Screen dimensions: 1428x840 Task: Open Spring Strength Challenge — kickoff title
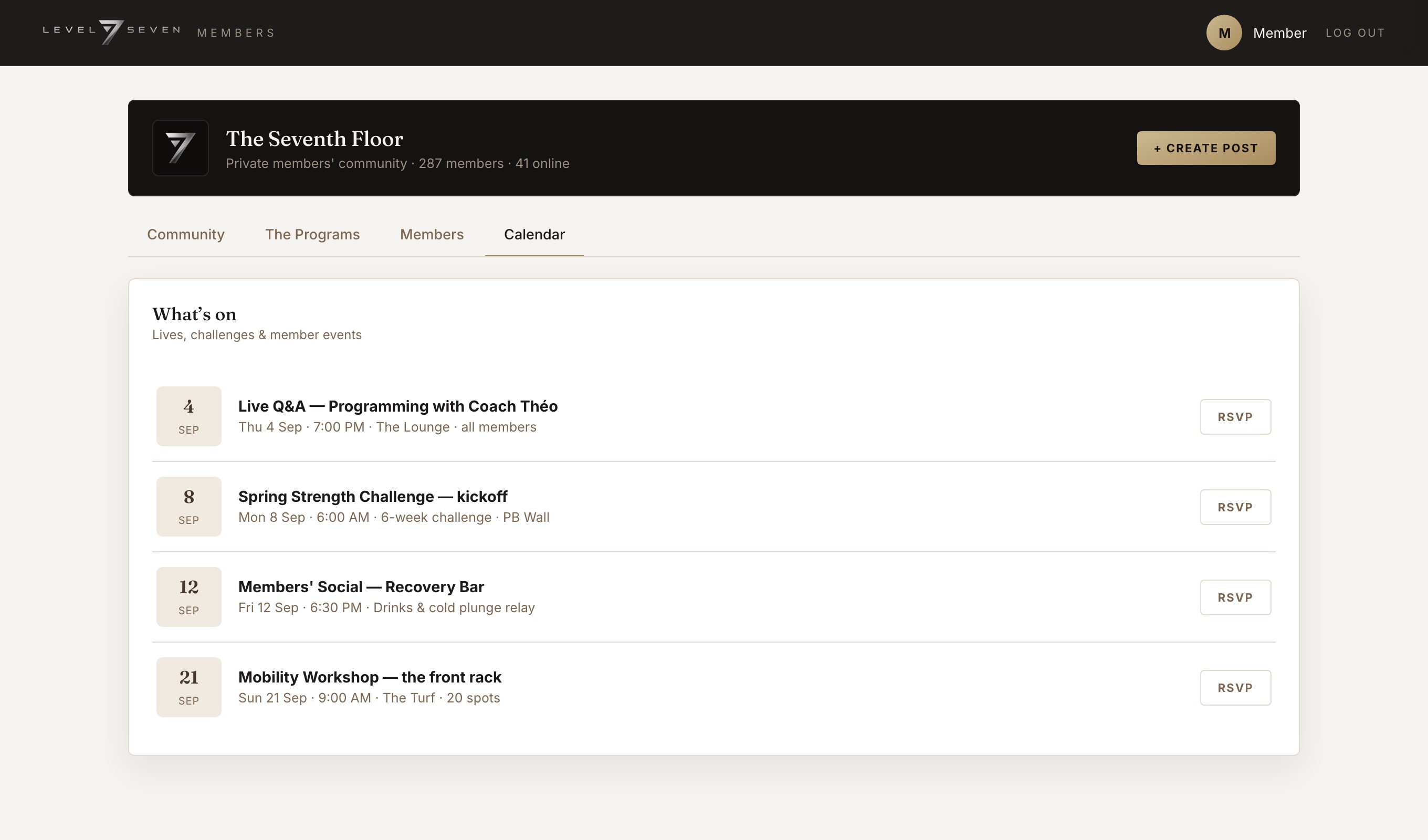[x=373, y=497]
